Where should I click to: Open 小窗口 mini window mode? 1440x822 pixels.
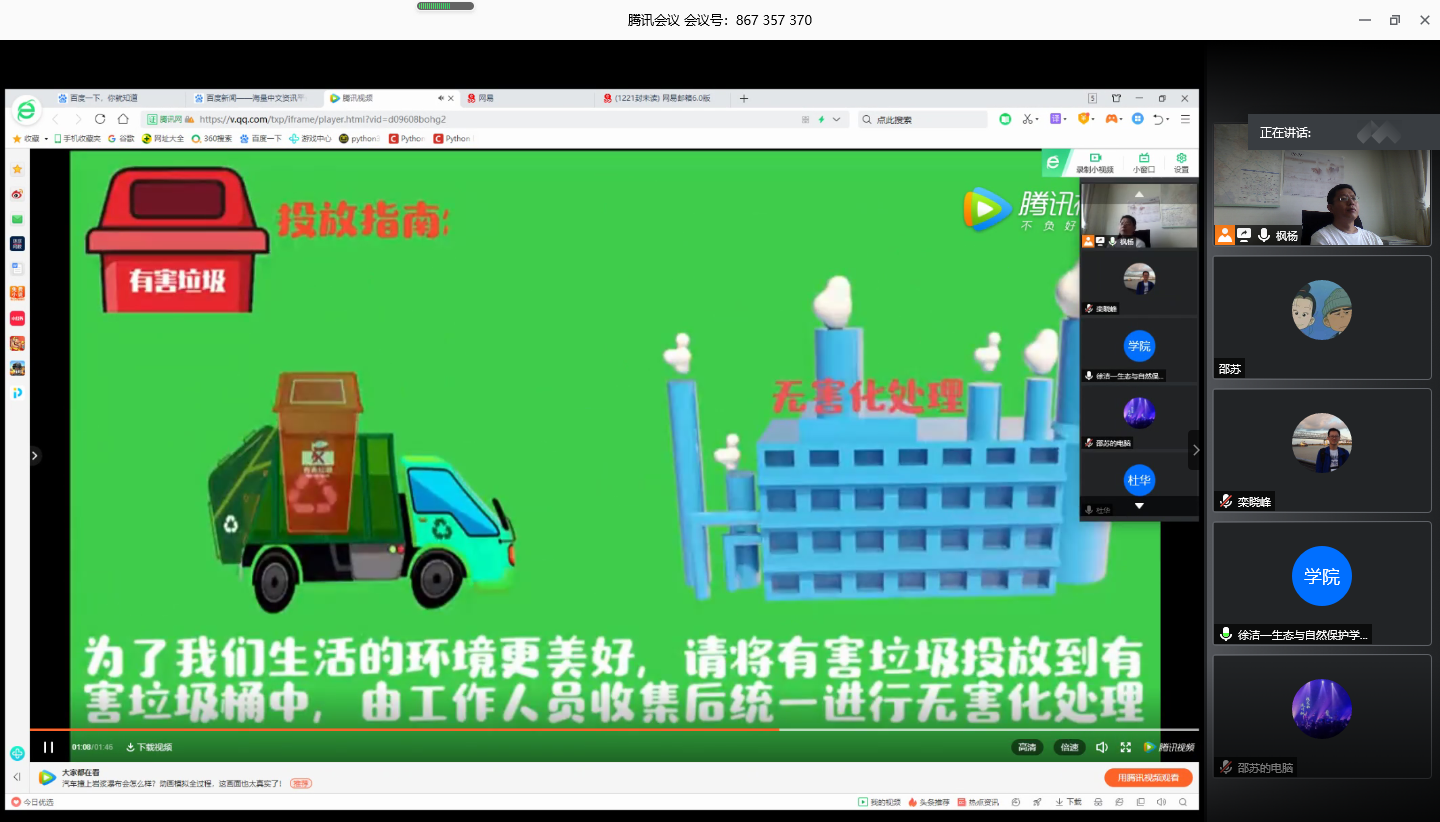pyautogui.click(x=1144, y=163)
